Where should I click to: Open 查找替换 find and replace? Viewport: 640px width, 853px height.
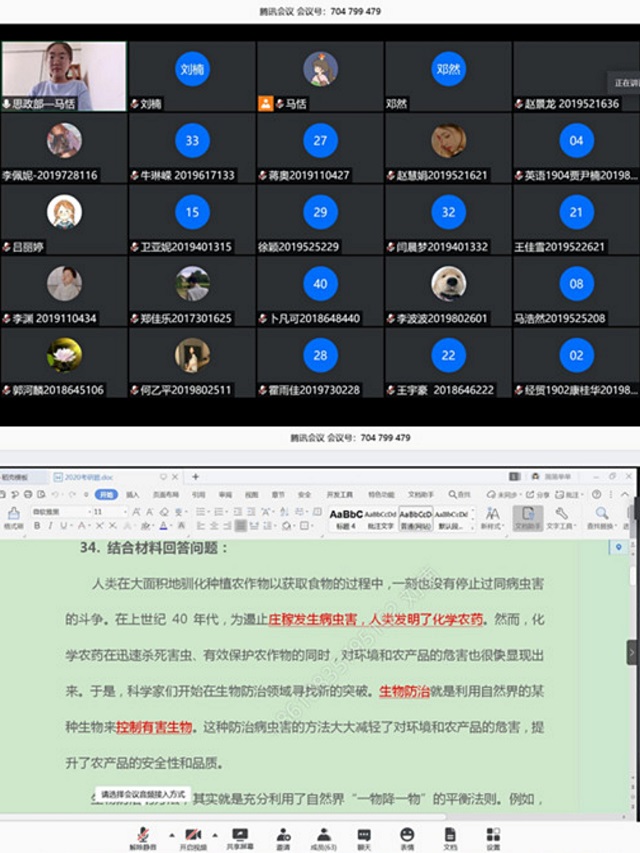coord(602,518)
